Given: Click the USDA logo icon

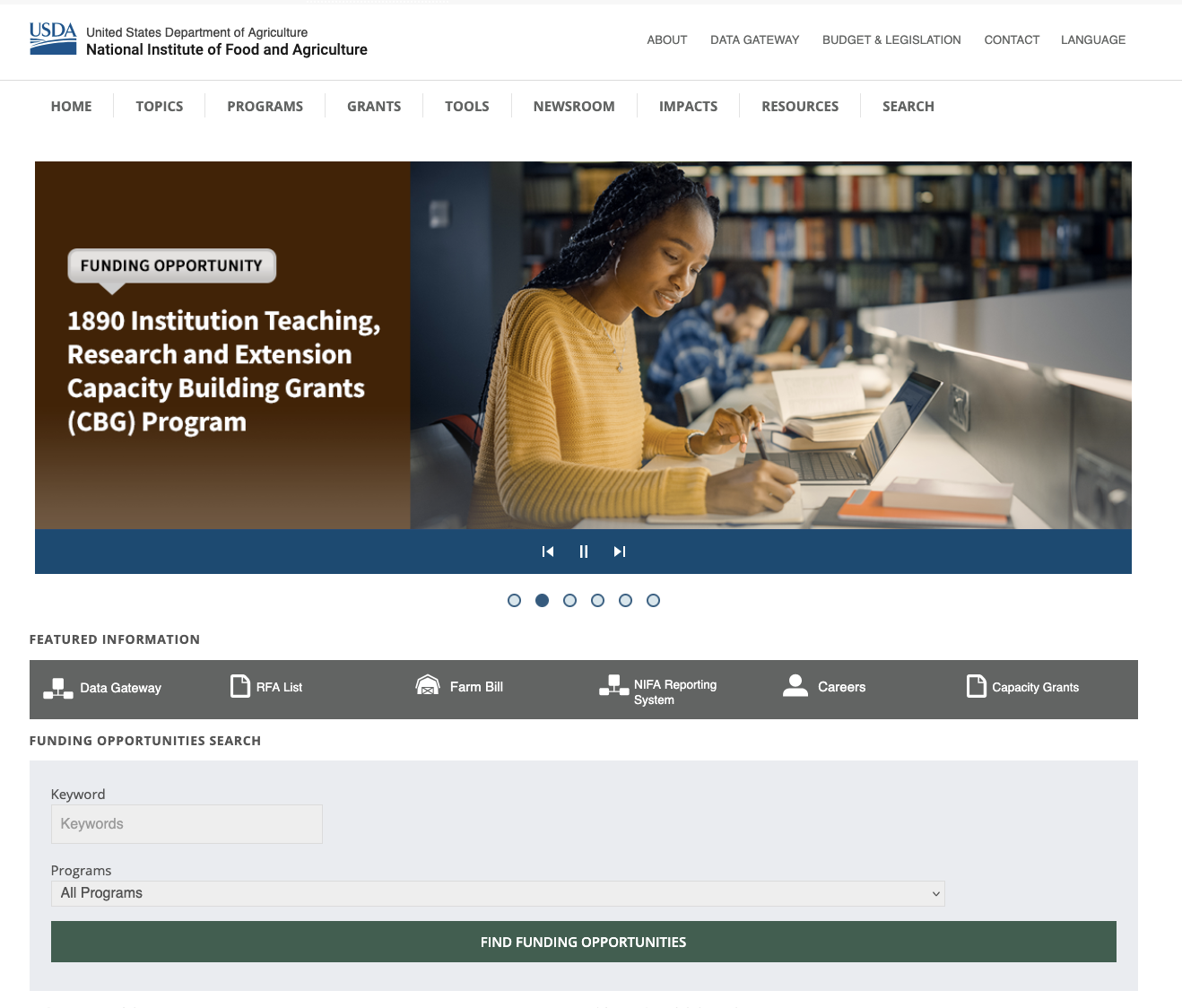Looking at the screenshot, I should (53, 39).
